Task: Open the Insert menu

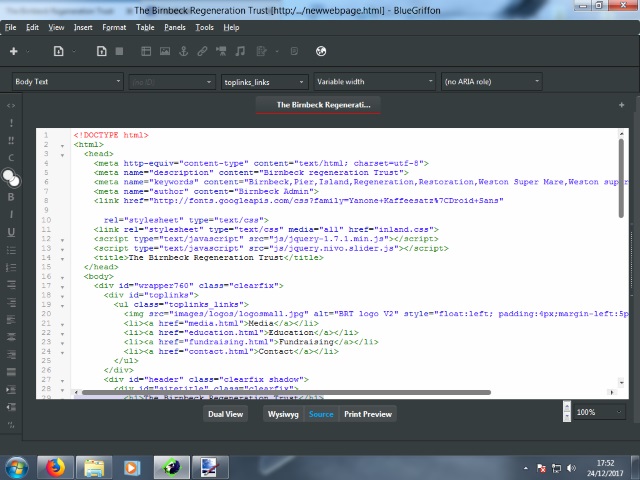Action: 83,27
